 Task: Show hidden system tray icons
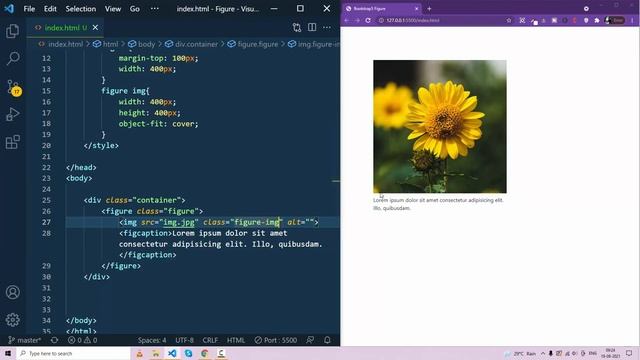543,353
